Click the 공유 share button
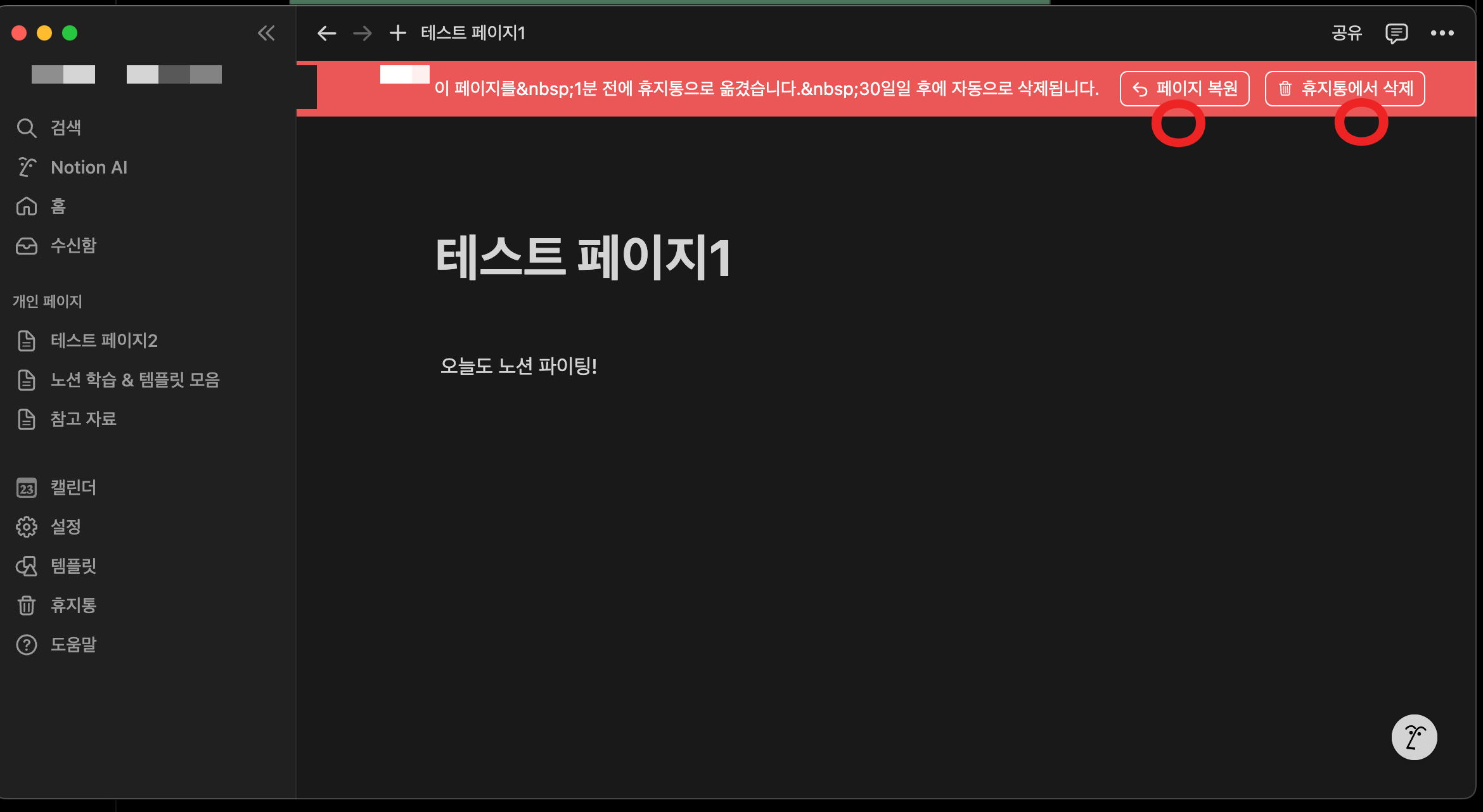This screenshot has height=812, width=1483. pos(1347,33)
